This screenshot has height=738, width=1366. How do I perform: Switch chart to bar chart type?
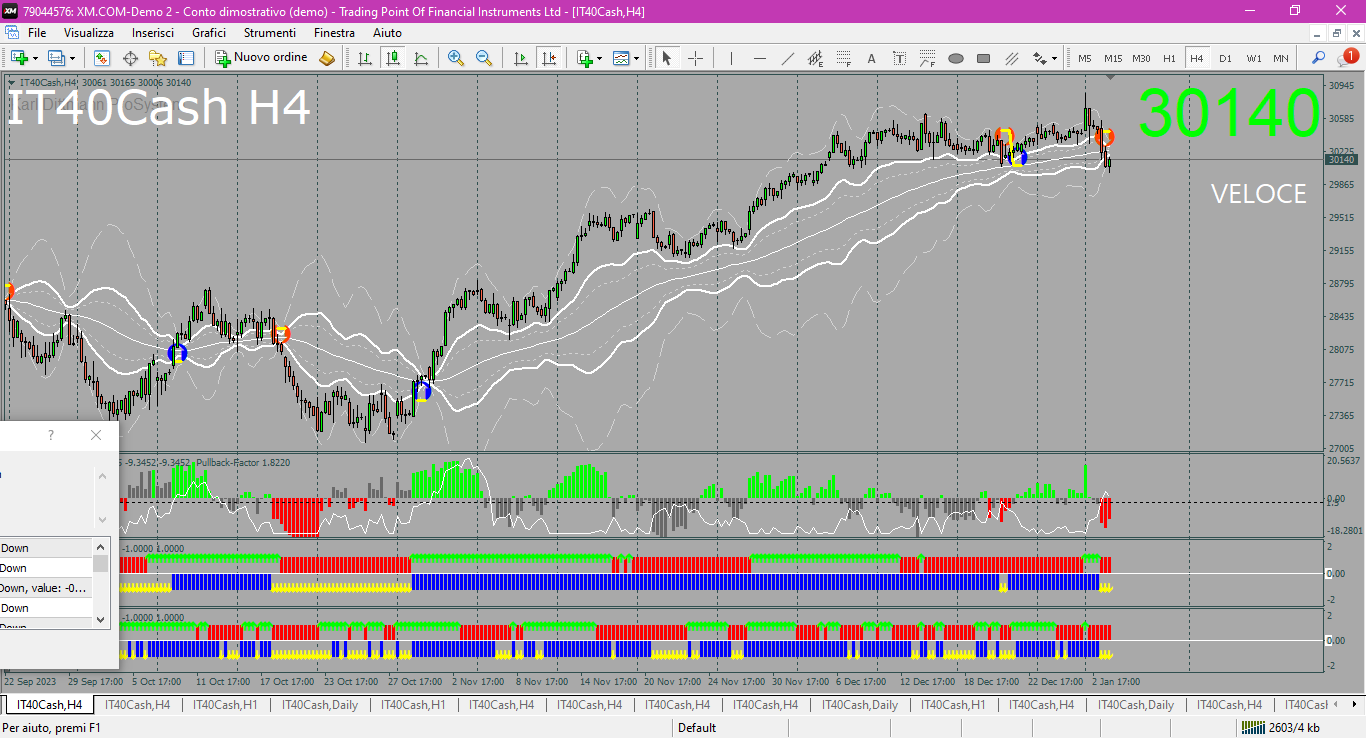(365, 58)
